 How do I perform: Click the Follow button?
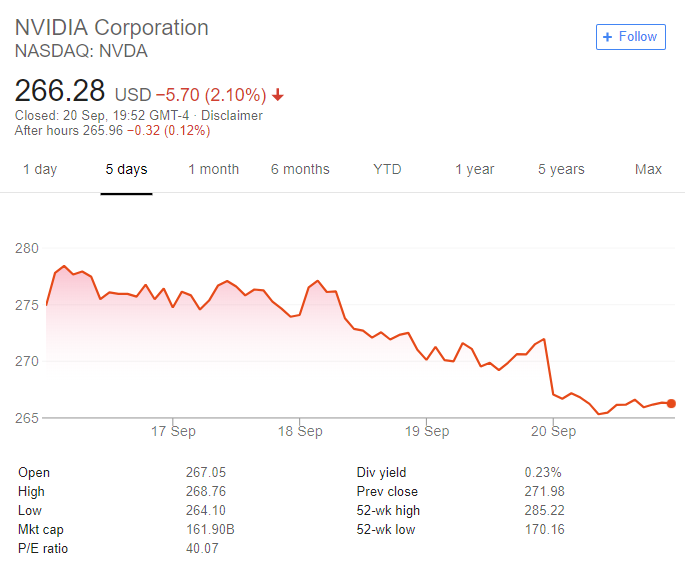(x=630, y=37)
